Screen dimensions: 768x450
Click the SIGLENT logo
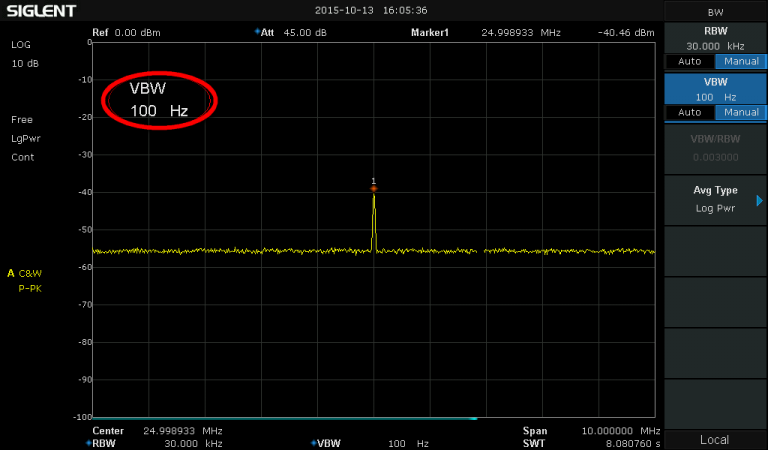41,11
